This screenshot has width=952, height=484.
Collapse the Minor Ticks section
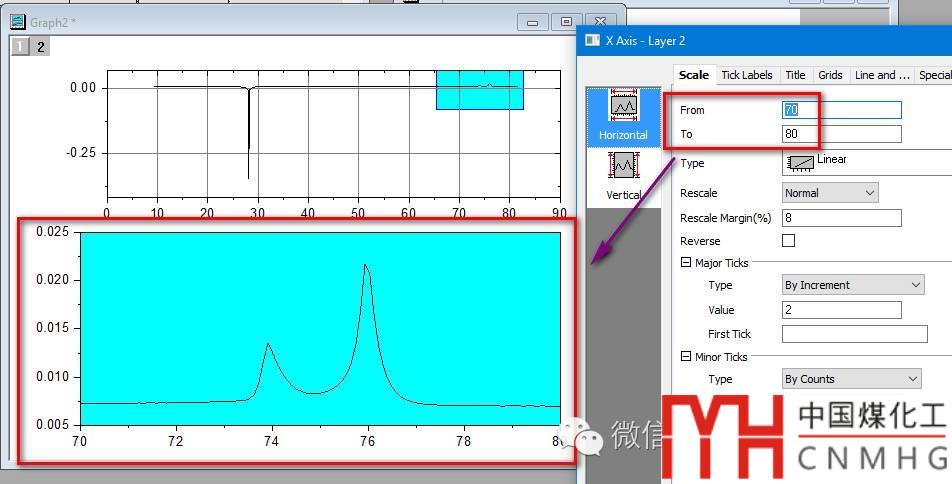[x=685, y=356]
